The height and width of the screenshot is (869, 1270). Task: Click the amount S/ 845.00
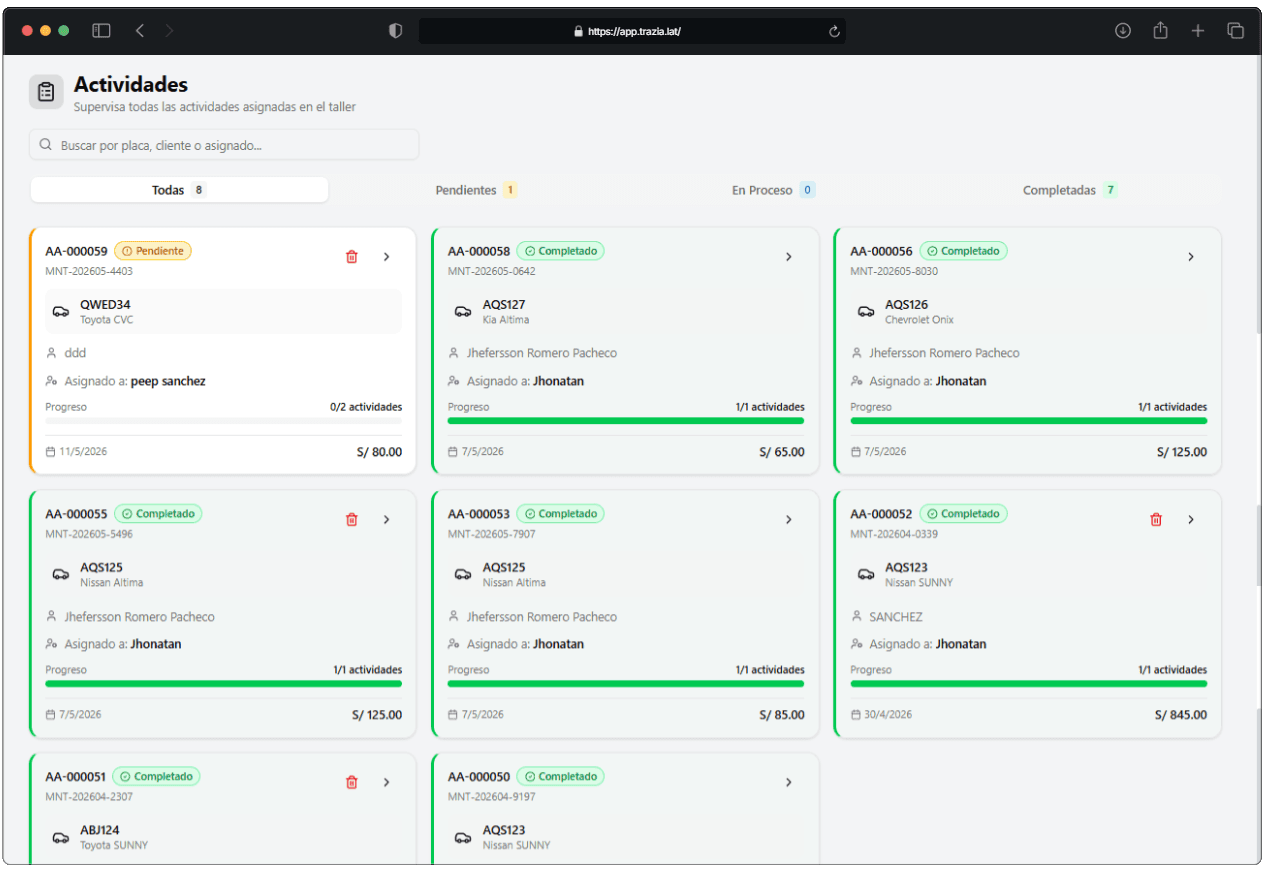click(x=1181, y=715)
